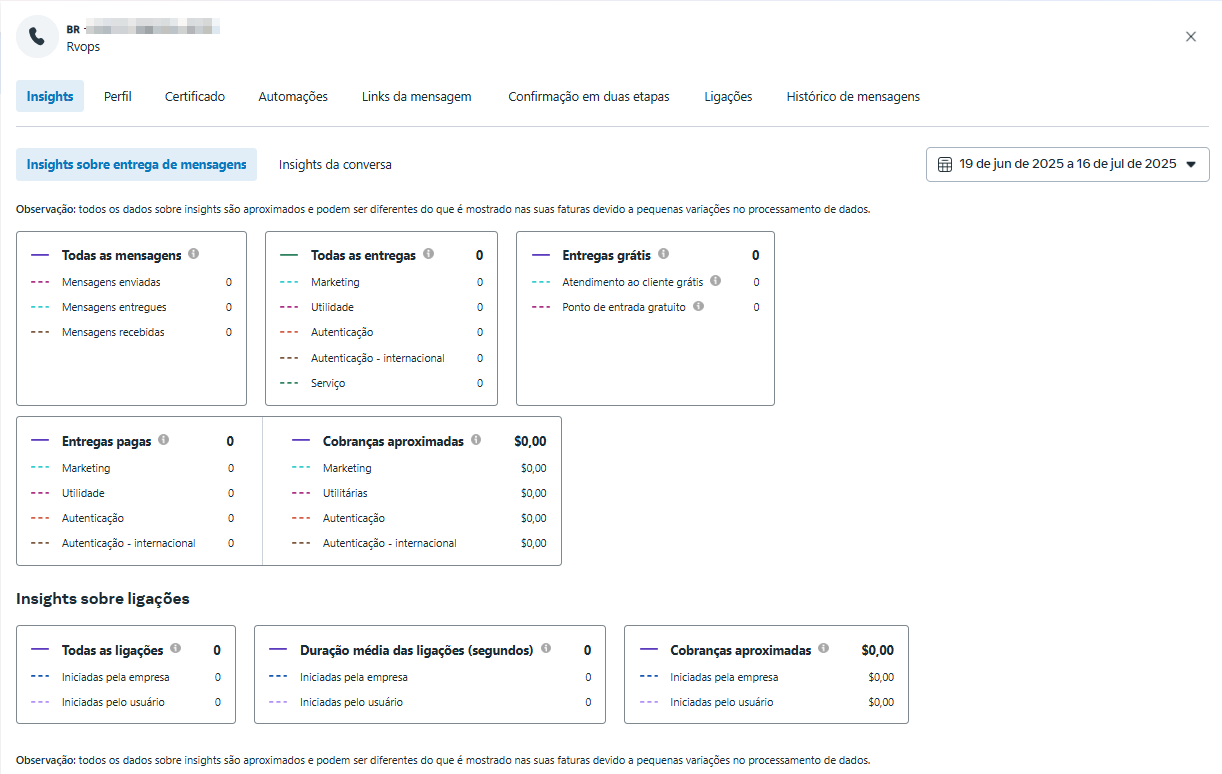Click info icon for Ponto de entrada gratuito
The height and width of the screenshot is (774, 1222).
(x=699, y=306)
